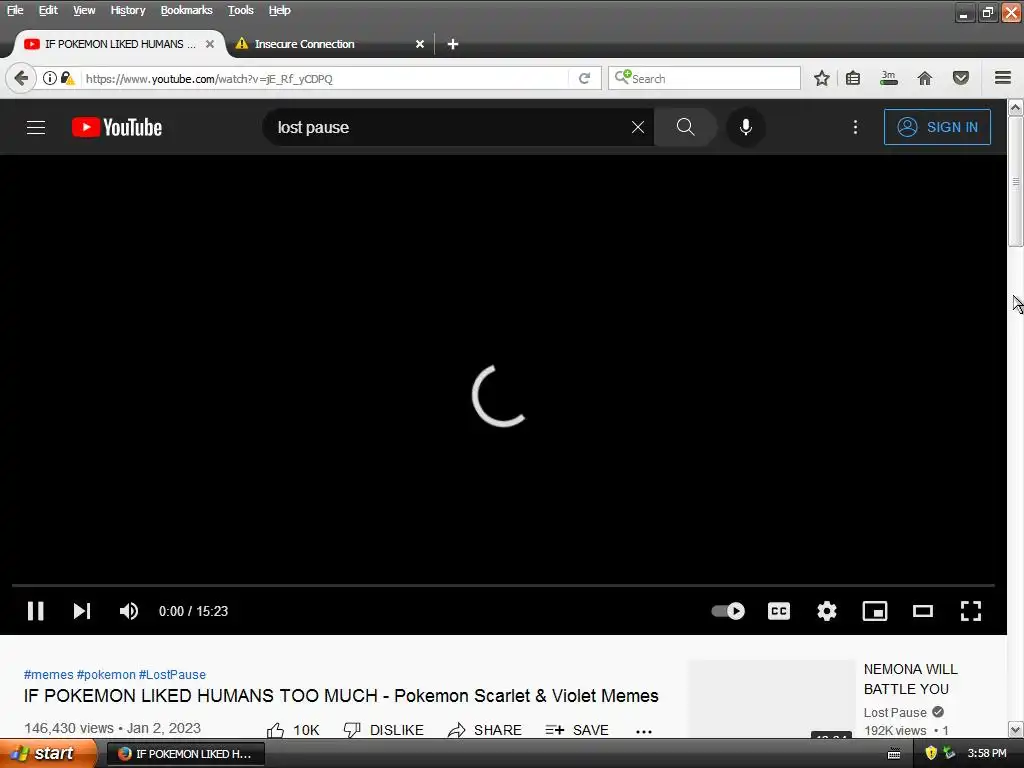The width and height of the screenshot is (1024, 768).
Task: Open the Edit menu
Action: click(48, 10)
